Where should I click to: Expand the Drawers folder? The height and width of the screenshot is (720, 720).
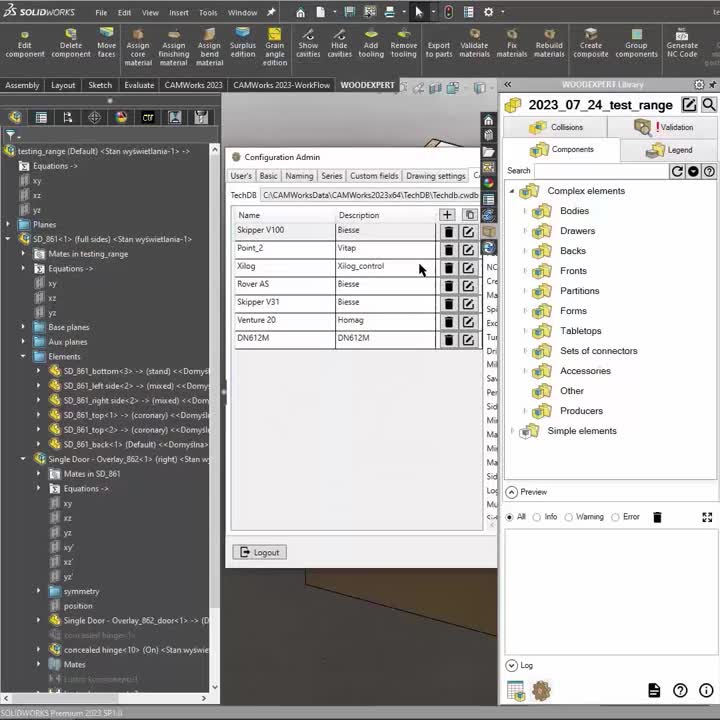524,231
